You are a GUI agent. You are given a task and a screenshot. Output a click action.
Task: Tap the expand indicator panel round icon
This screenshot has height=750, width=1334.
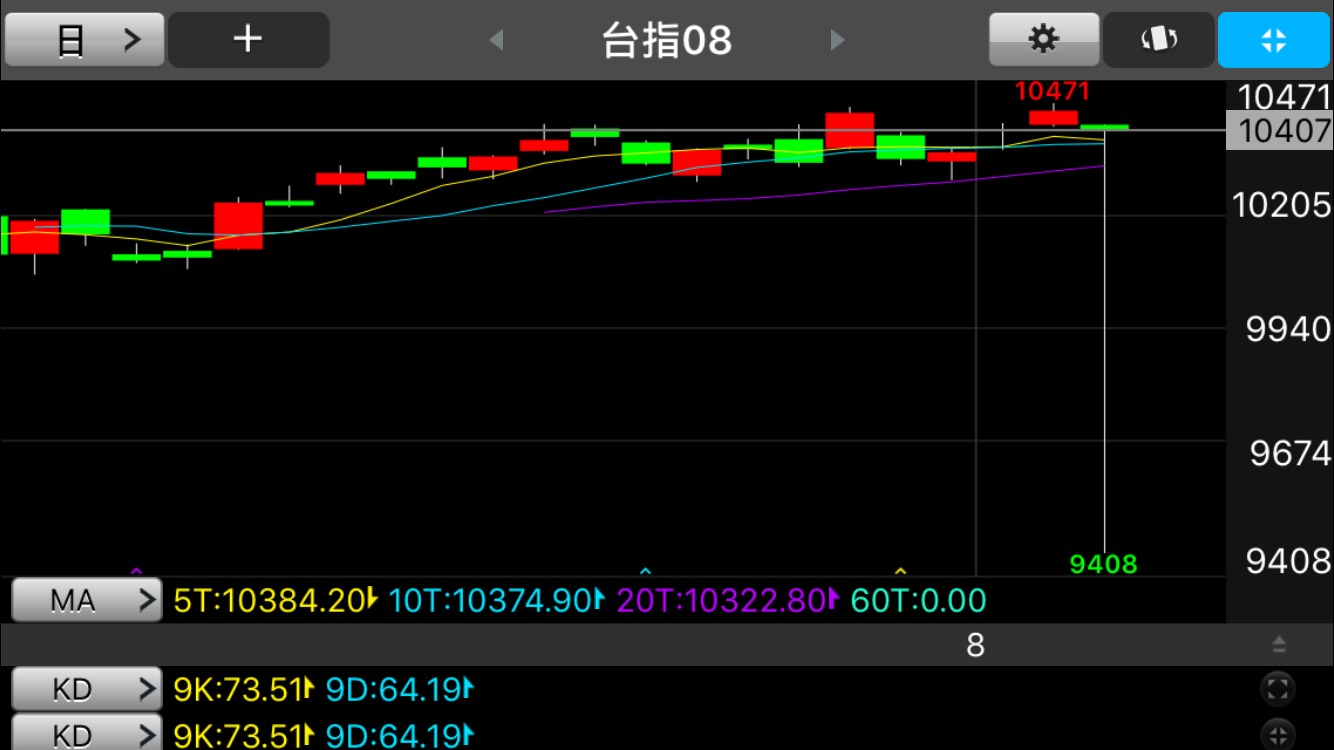1278,688
